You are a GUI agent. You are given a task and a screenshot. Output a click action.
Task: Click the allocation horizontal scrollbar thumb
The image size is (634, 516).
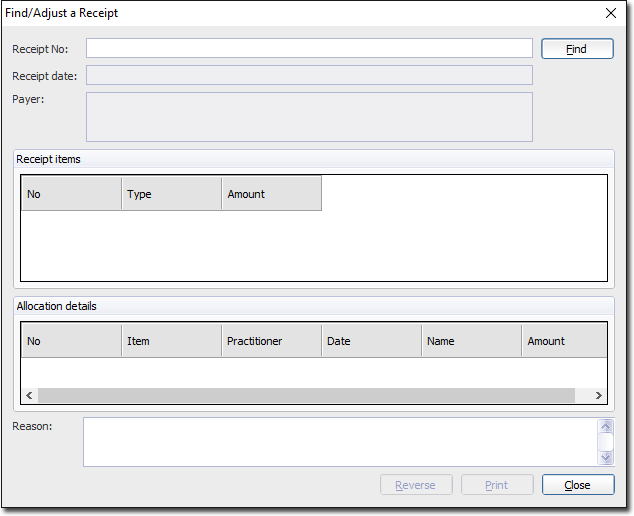click(x=306, y=396)
